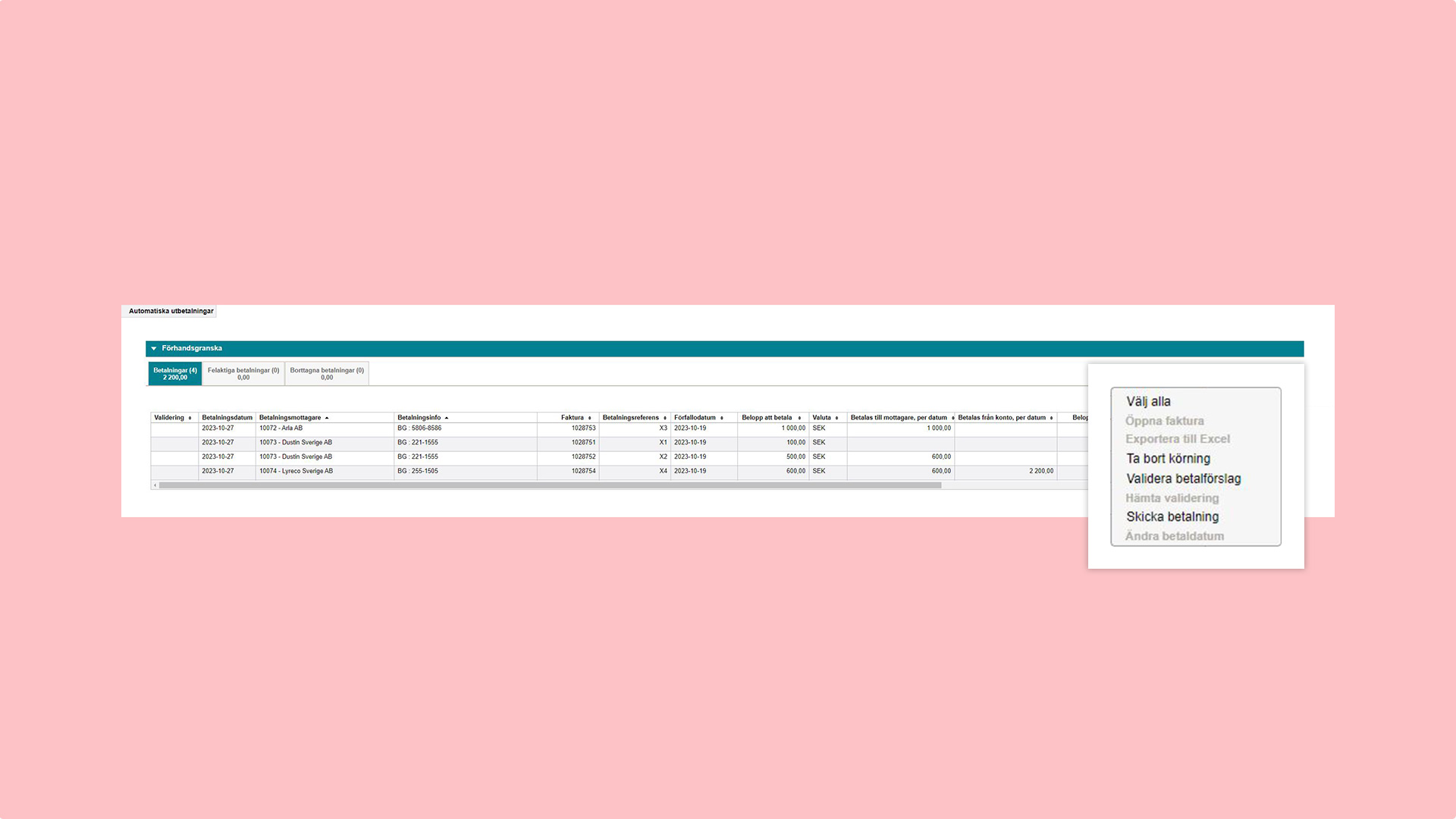Screen dimensions: 1456x819
Task: Choose Öppna faktura in context menu
Action: pyautogui.click(x=1165, y=421)
